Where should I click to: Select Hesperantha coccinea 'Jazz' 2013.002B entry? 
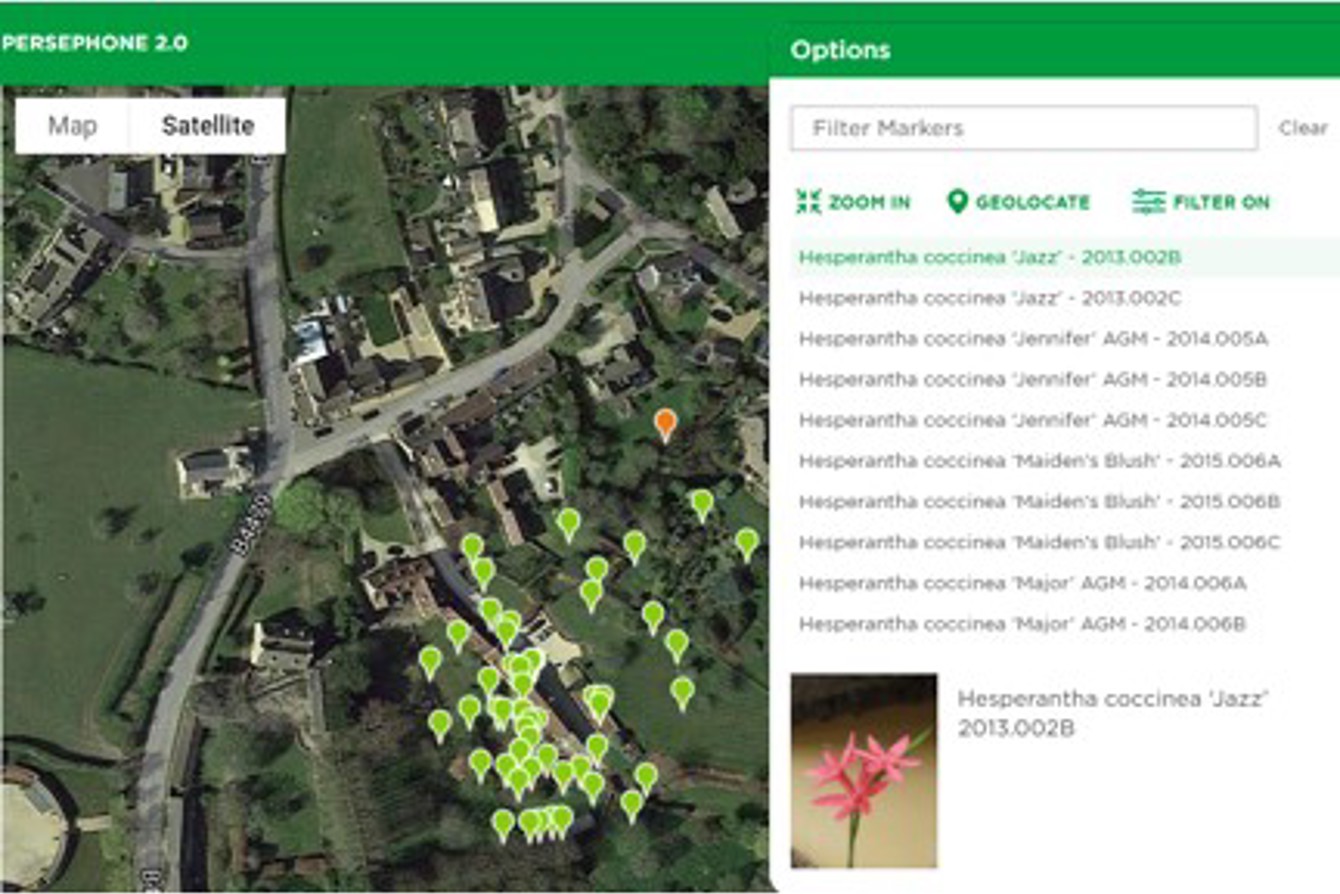989,257
